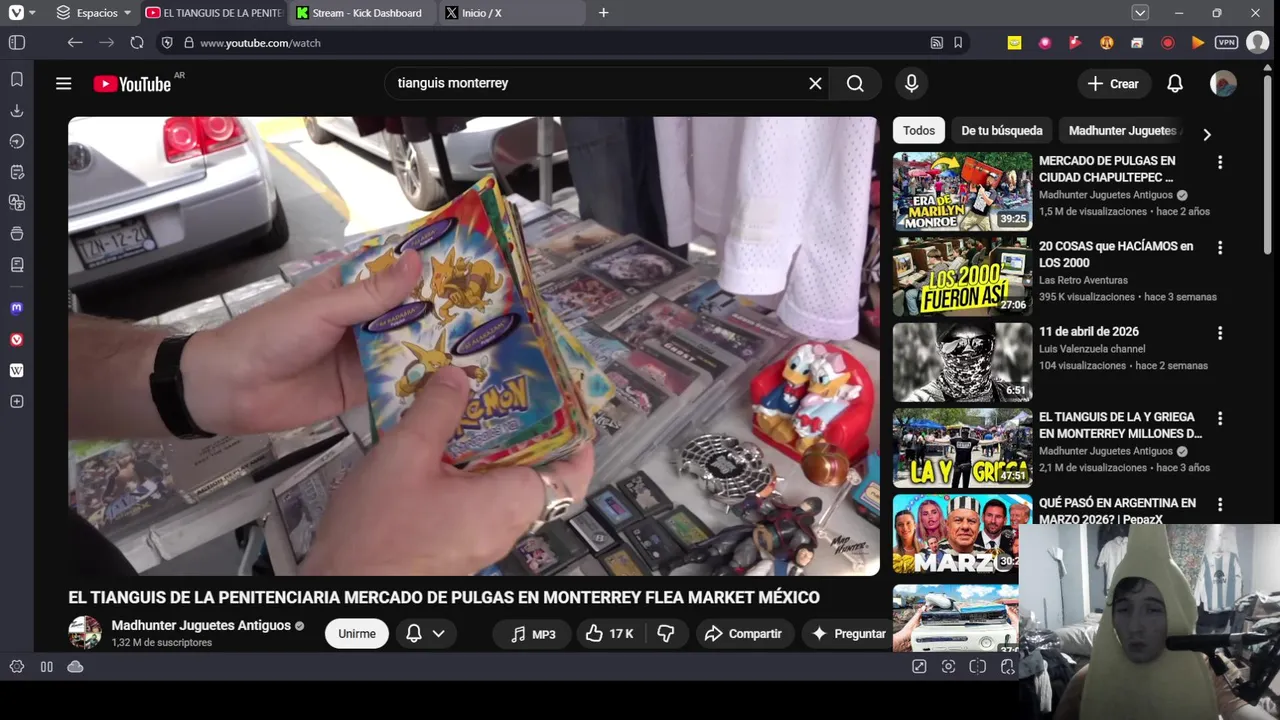Show more filter chips with right arrow
Image resolution: width=1280 pixels, height=720 pixels.
tap(1207, 134)
